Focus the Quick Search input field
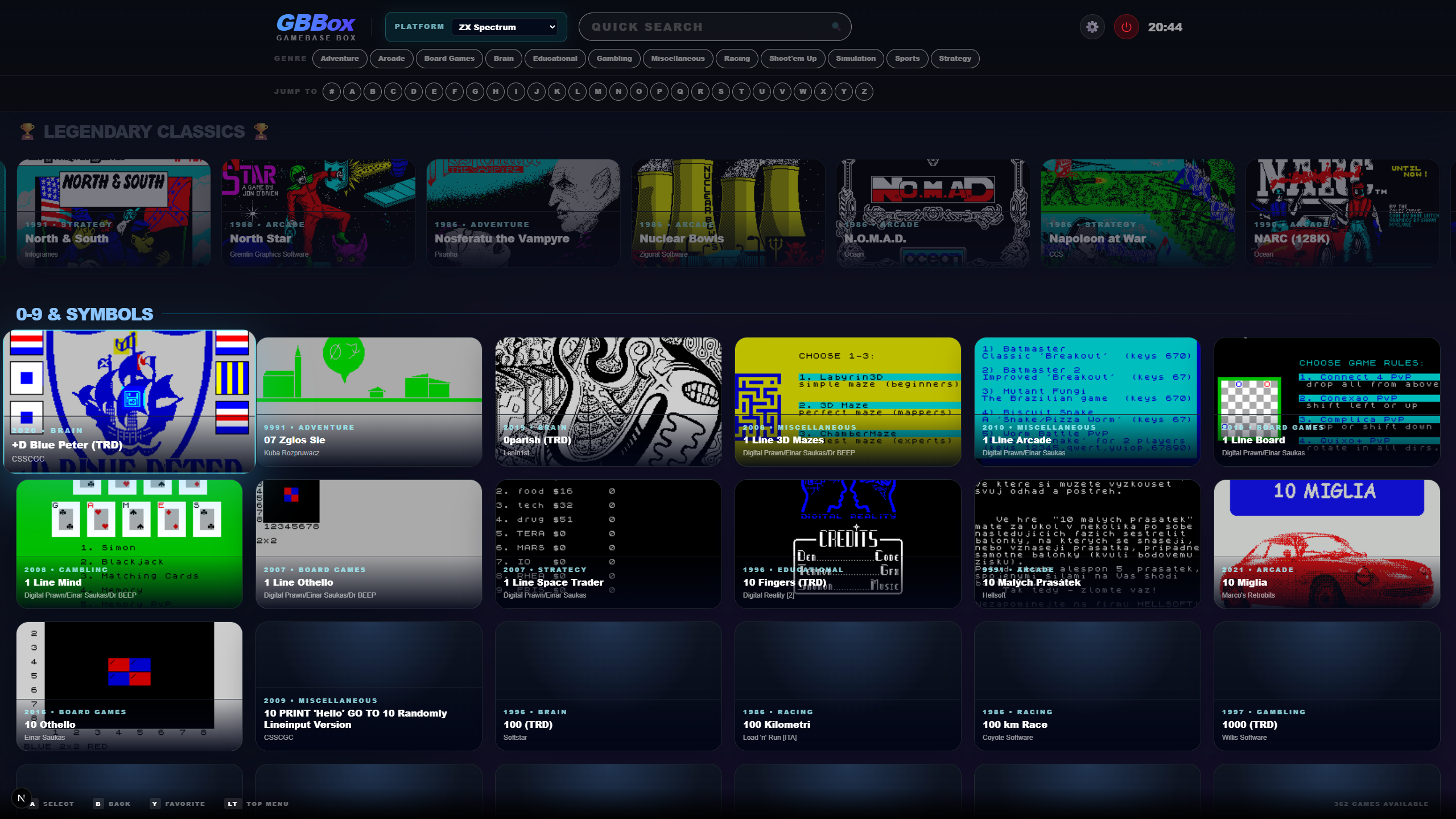1456x819 pixels. coord(715,27)
